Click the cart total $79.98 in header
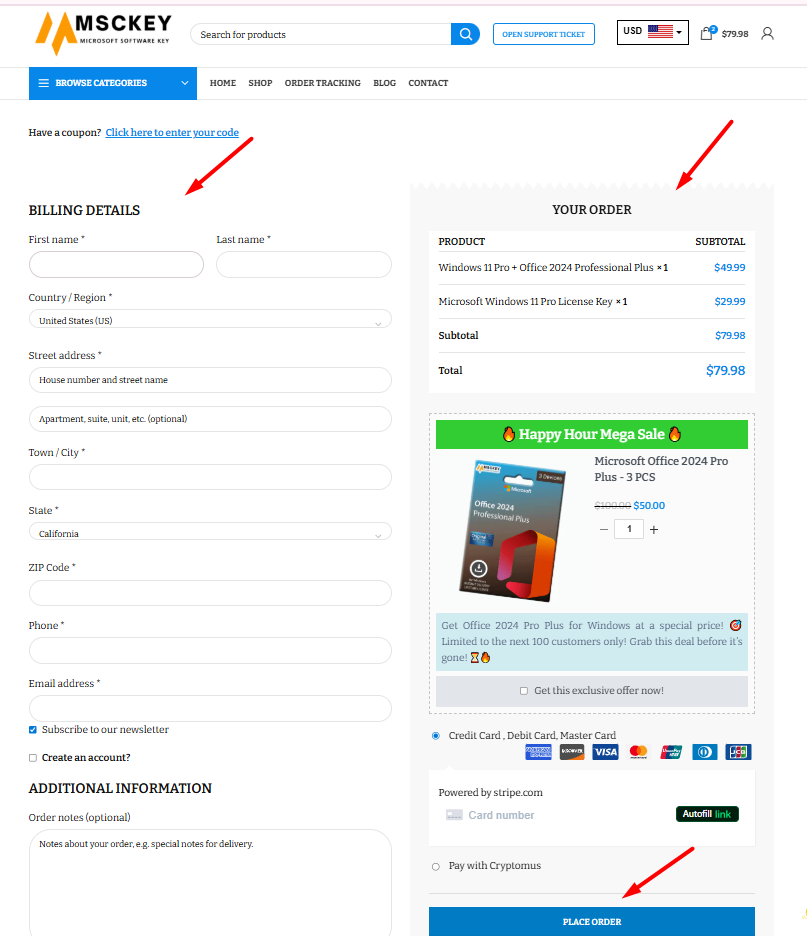The width and height of the screenshot is (807, 936). pos(735,34)
